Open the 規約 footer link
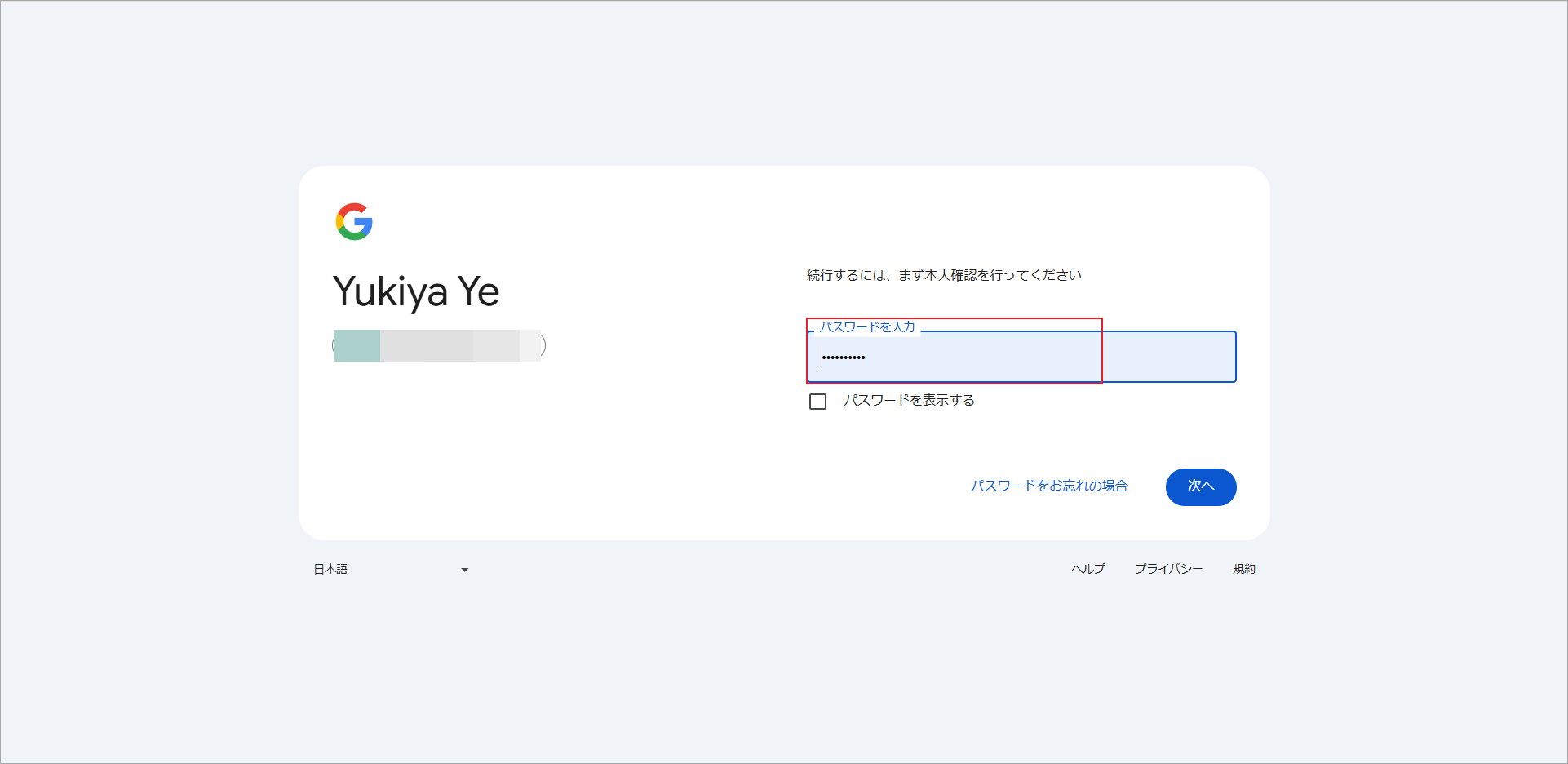Screen dimensions: 1568x764 (1244, 569)
